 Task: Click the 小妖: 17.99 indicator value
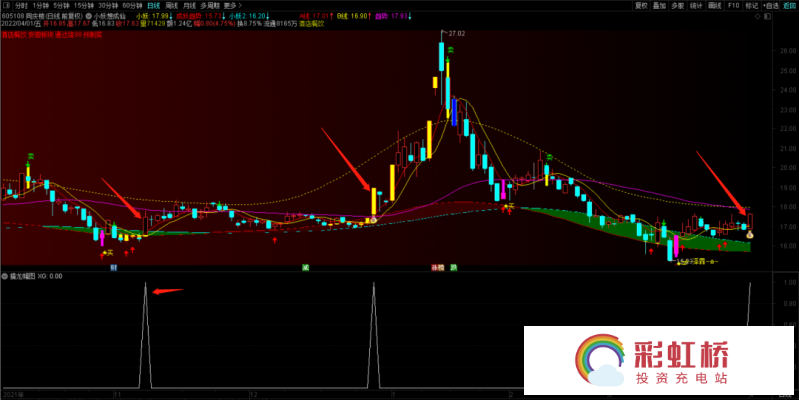pyautogui.click(x=154, y=16)
